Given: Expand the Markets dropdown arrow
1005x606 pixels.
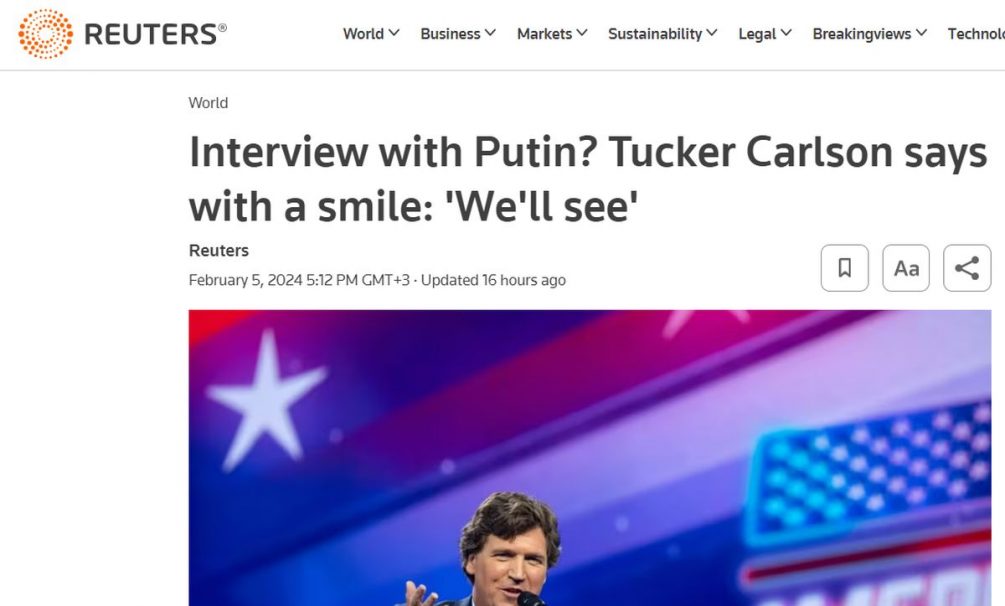Looking at the screenshot, I should 582,33.
